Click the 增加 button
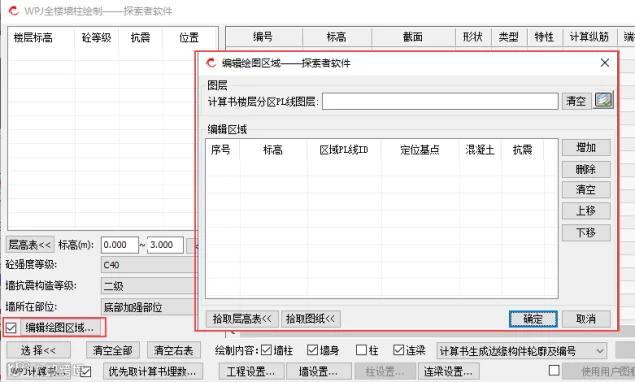Image resolution: width=635 pixels, height=383 pixels. pyautogui.click(x=586, y=148)
